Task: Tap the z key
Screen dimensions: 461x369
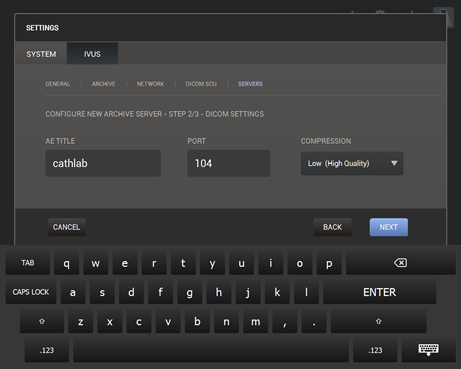Action: point(80,321)
